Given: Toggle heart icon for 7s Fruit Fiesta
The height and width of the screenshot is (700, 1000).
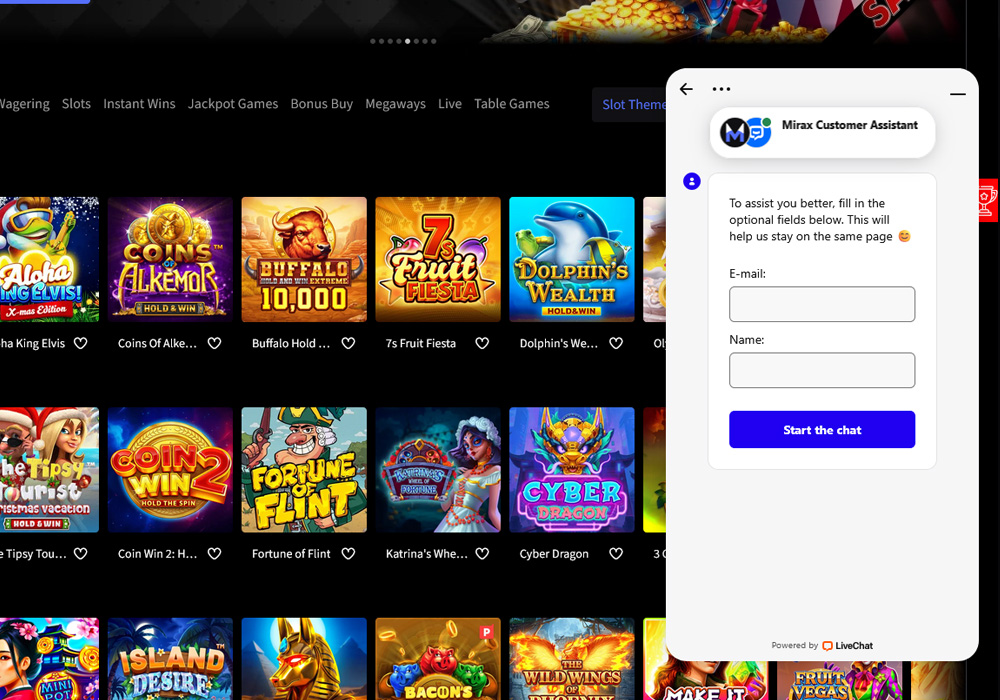Looking at the screenshot, I should (x=482, y=343).
